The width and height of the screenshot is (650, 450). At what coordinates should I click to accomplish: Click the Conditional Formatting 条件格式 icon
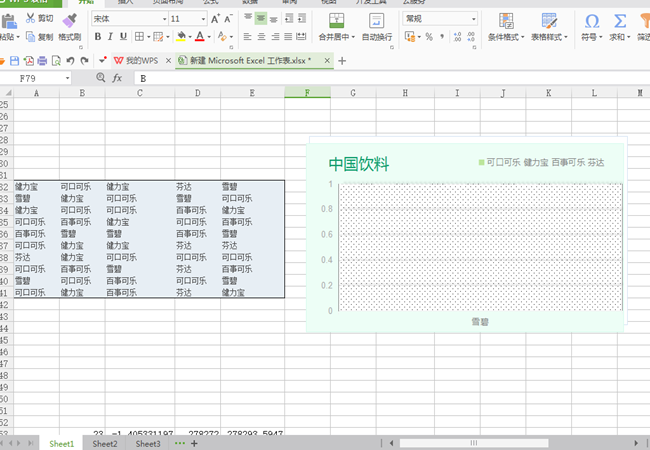pos(506,21)
